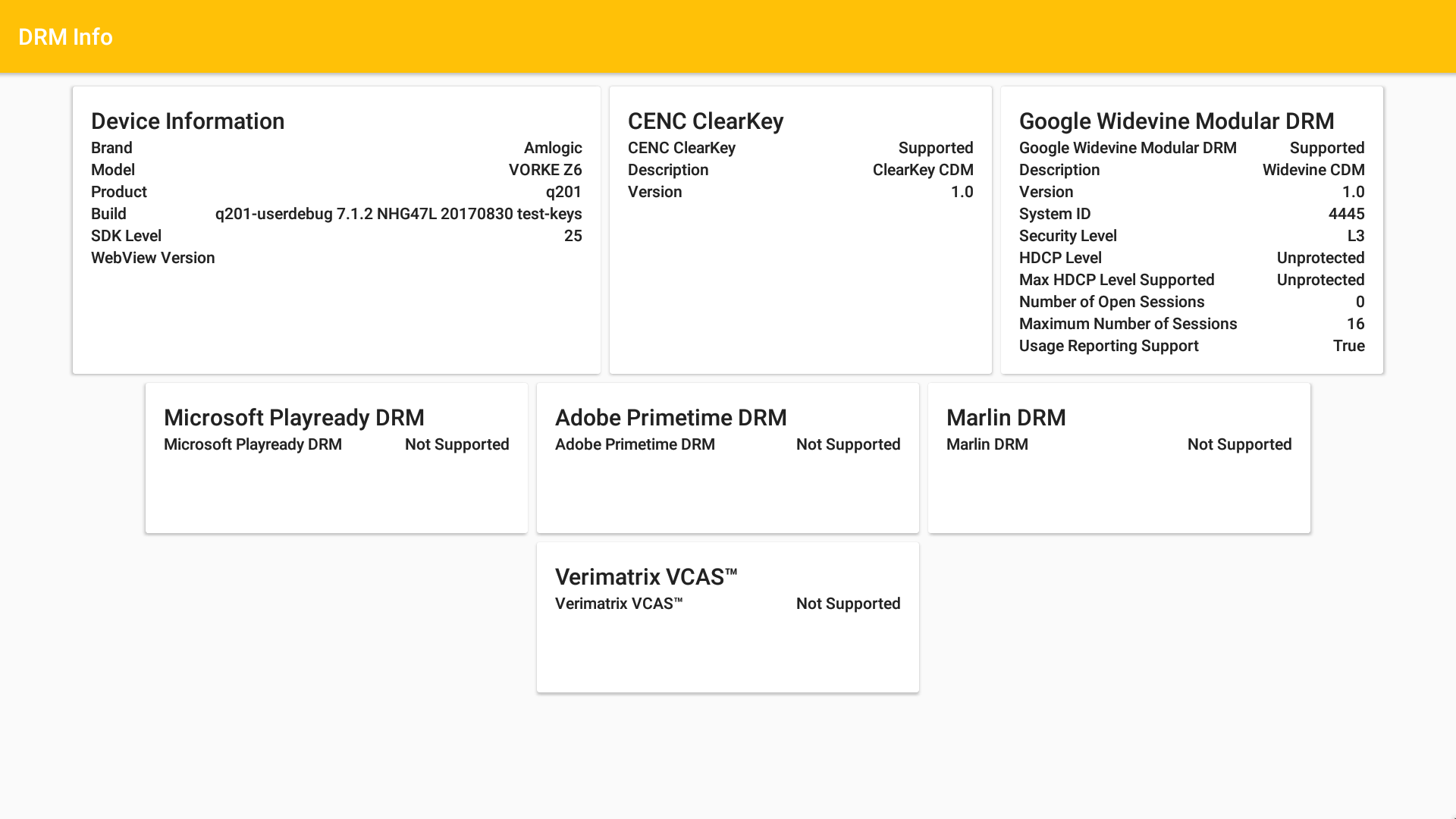Click the Model label in Device Information
Viewport: 1456px width, 819px height.
113,170
